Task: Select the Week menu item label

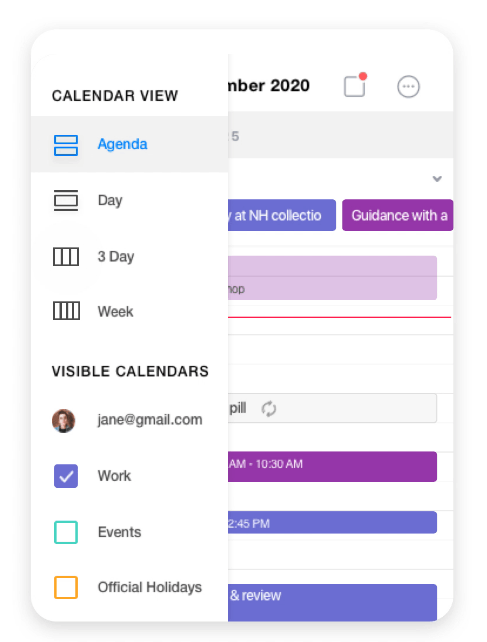Action: point(116,312)
